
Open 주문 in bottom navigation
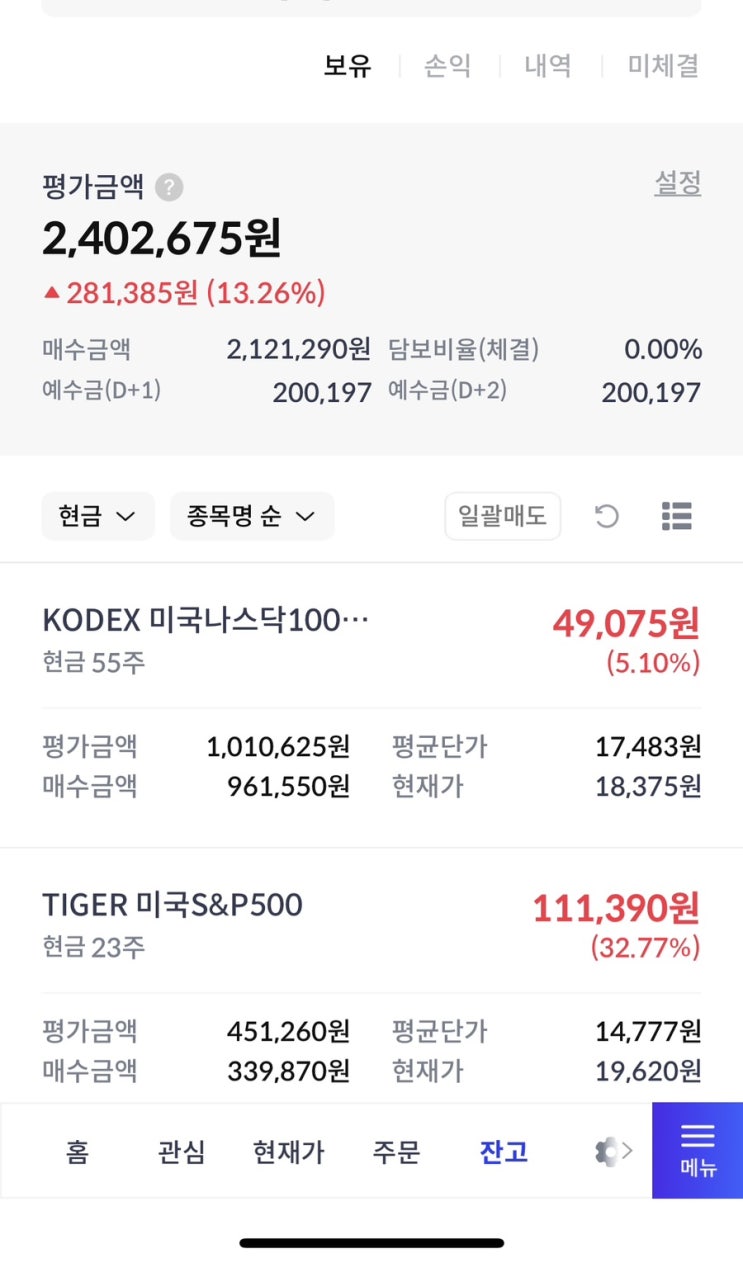396,1152
